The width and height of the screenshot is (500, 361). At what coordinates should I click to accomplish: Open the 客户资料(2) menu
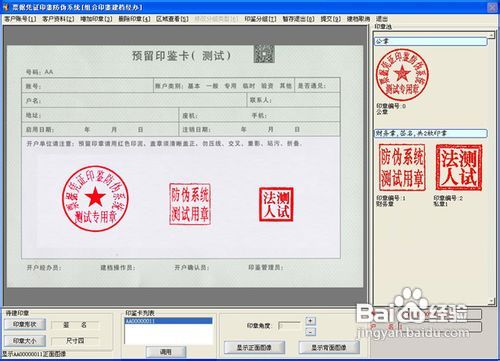[58, 19]
